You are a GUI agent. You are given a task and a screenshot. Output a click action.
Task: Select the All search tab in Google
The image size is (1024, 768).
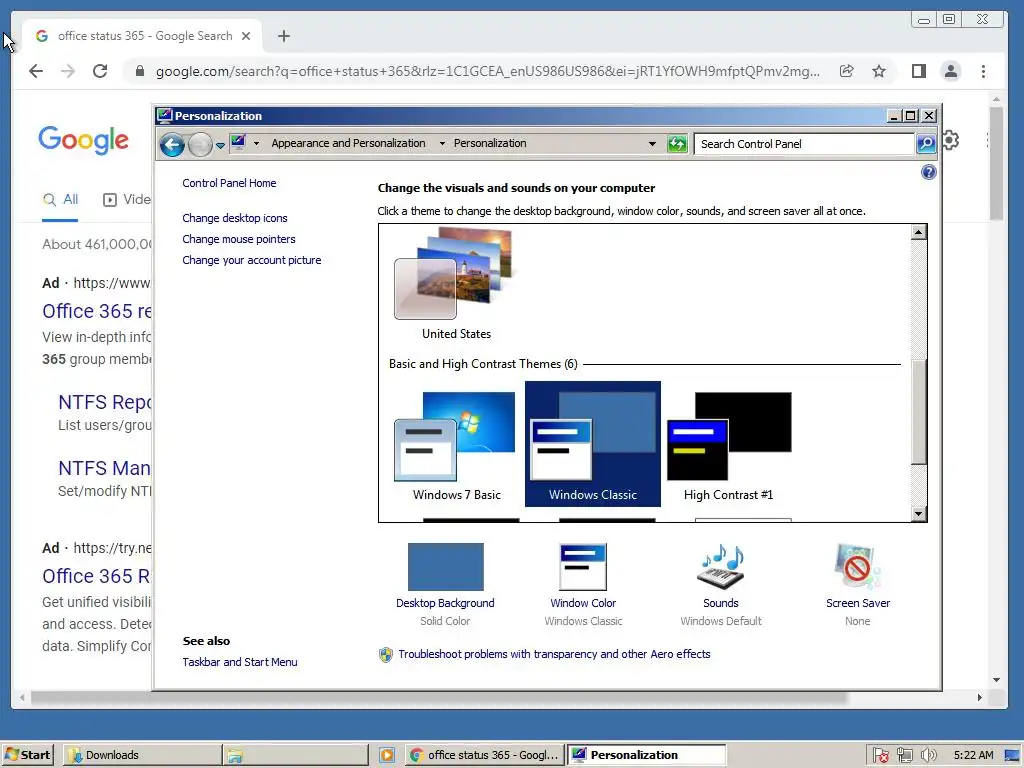pos(60,200)
